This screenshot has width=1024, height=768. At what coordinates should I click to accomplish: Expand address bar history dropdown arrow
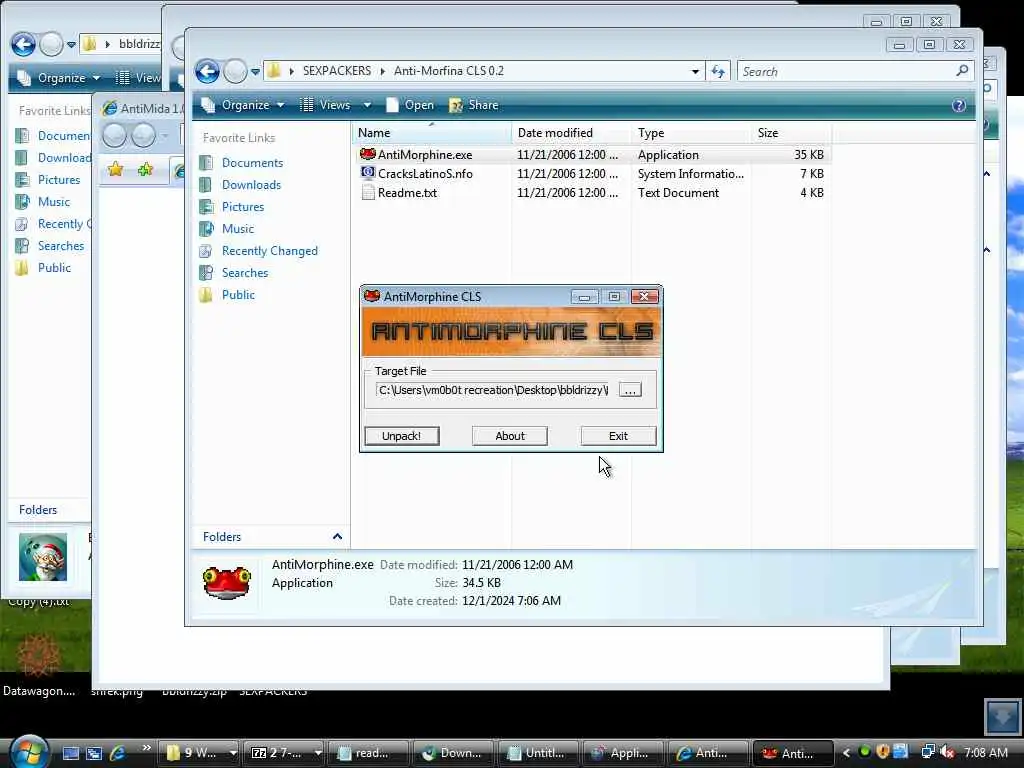click(695, 71)
